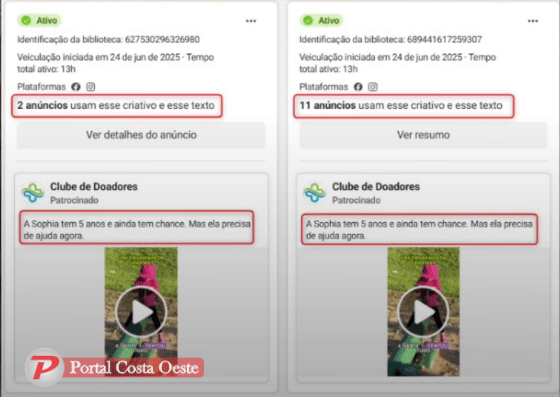Click Ativo status badge on ad 627530296326980
The width and height of the screenshot is (560, 397).
(x=39, y=20)
